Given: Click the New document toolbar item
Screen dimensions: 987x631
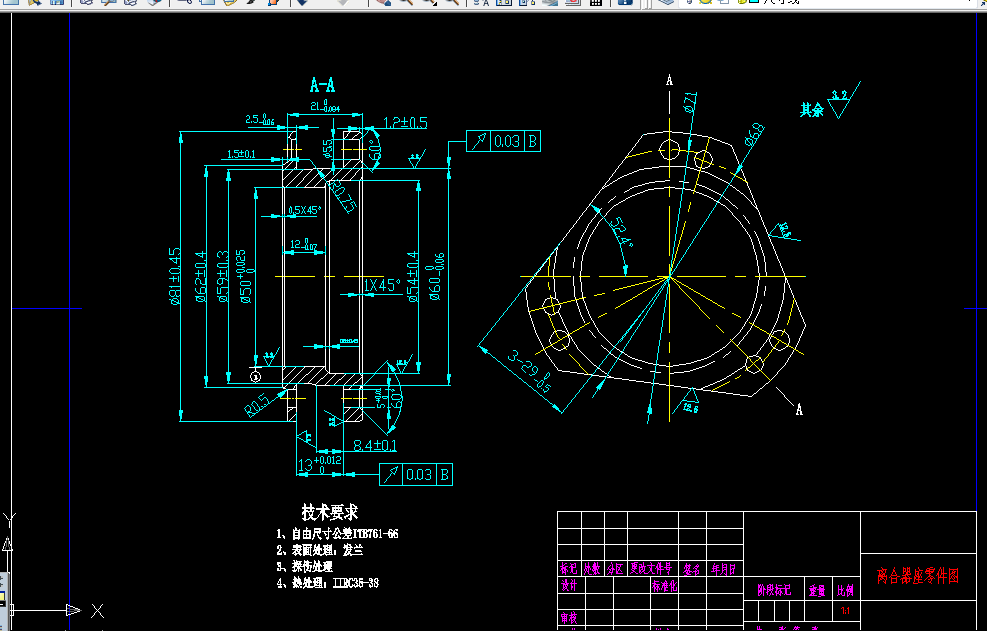Looking at the screenshot, I should click(x=10, y=5).
